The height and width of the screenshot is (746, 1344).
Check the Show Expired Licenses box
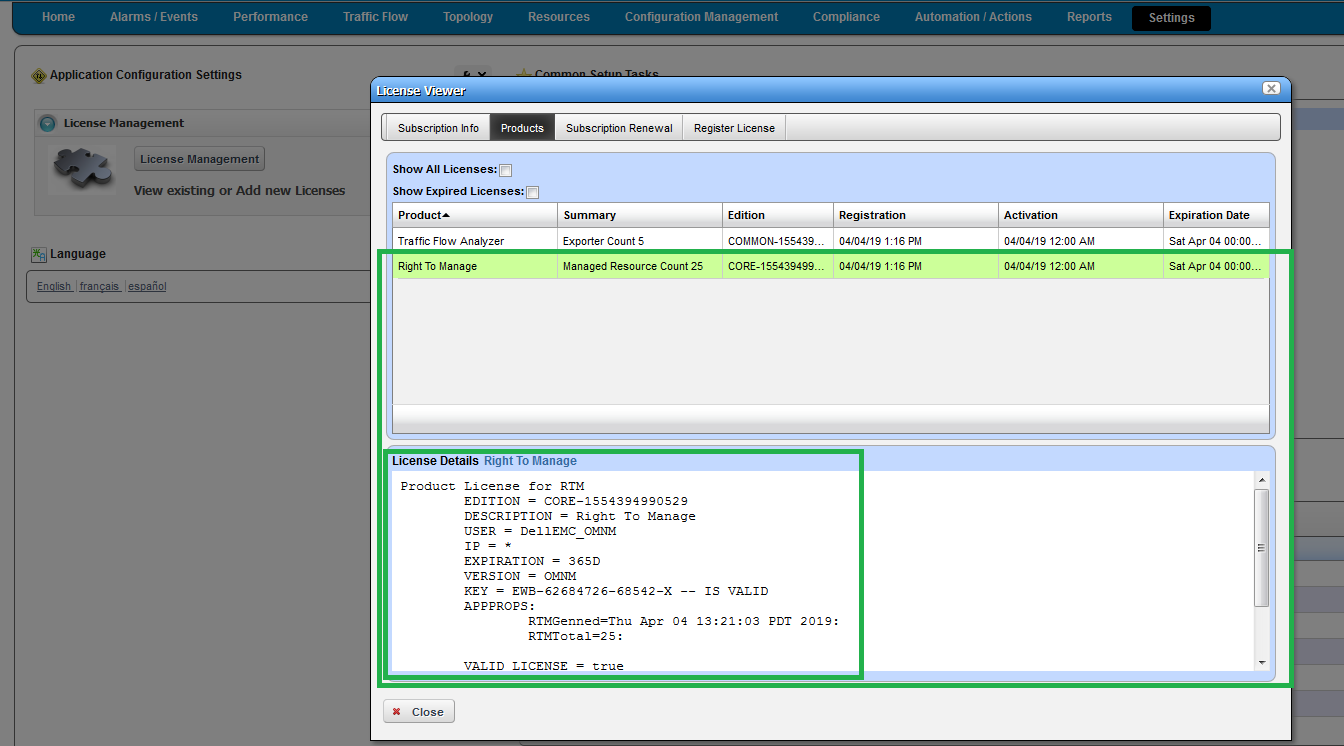coord(532,191)
